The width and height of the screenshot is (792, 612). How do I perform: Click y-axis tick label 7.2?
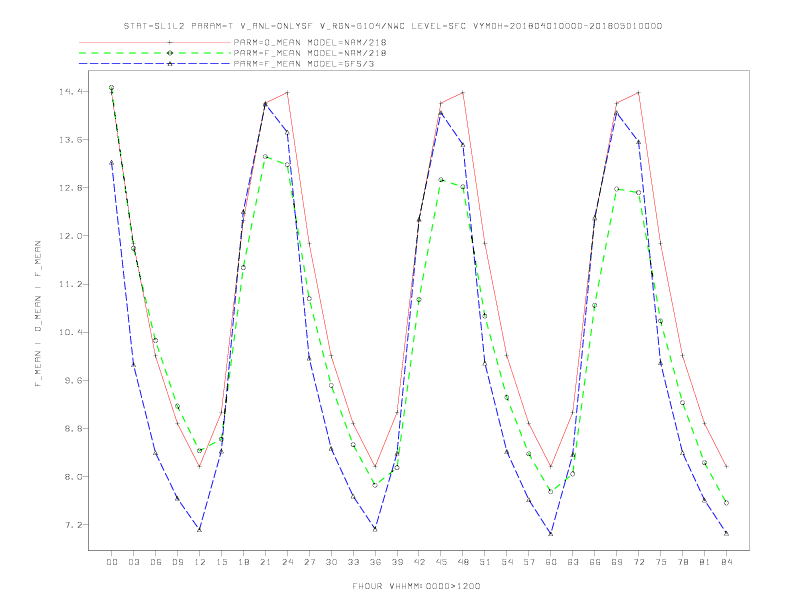73,525
